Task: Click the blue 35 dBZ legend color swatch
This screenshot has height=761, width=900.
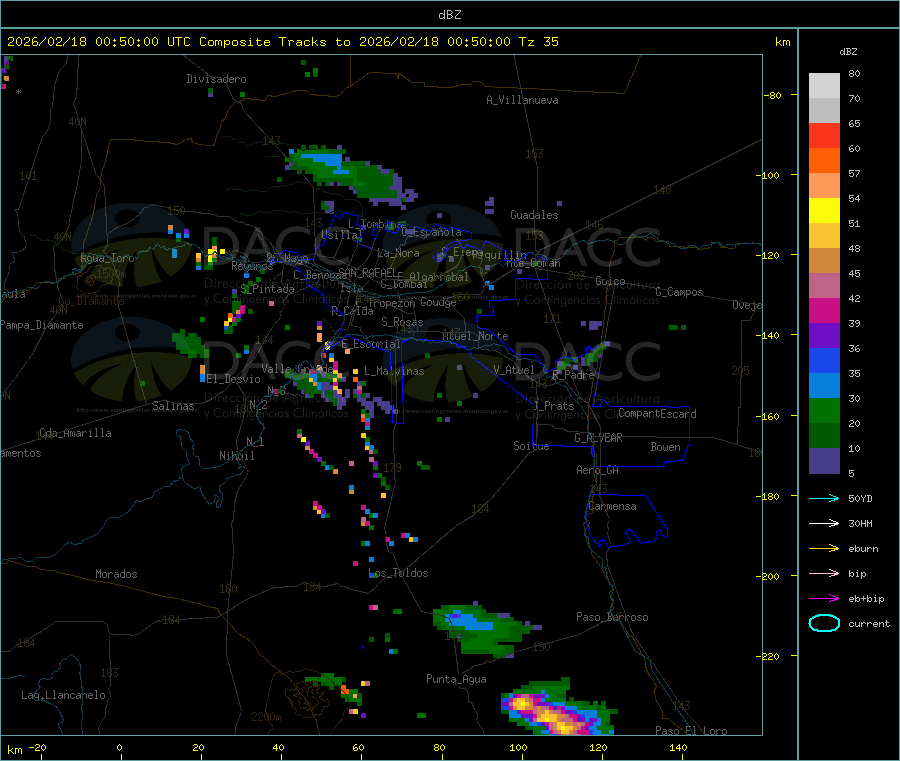Action: click(x=824, y=360)
